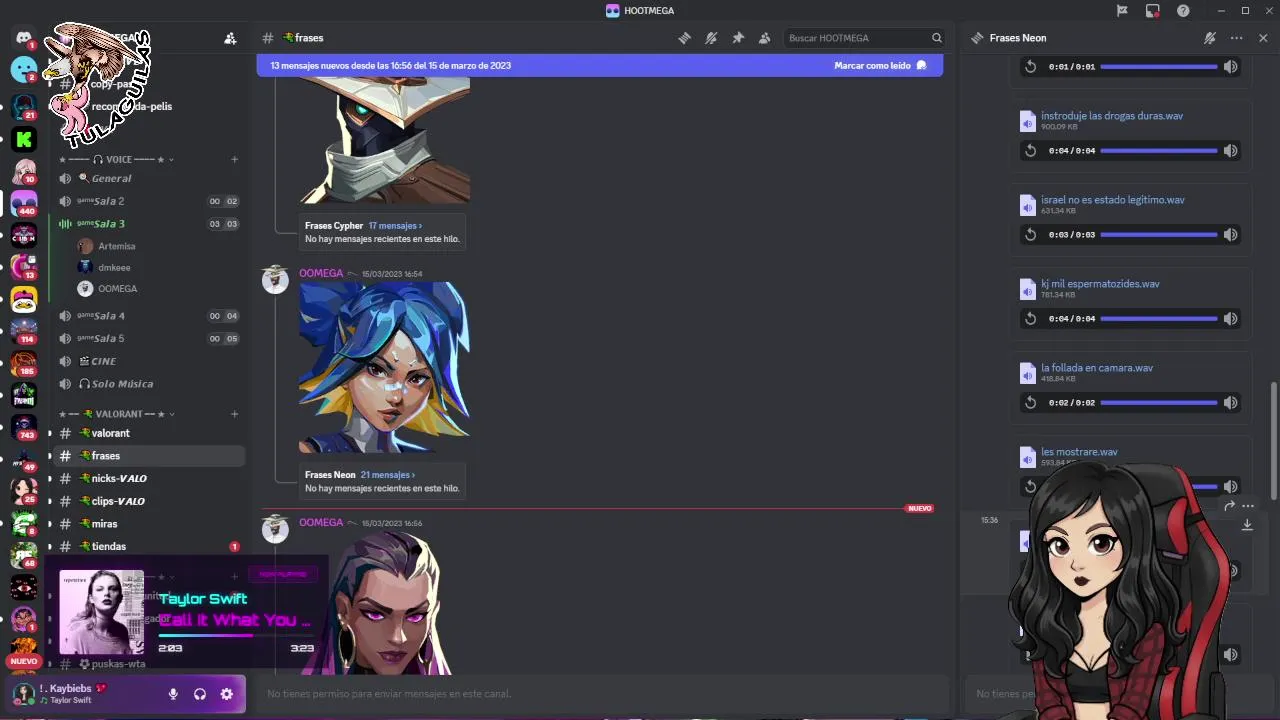Open la follada en camara.wav link
Image resolution: width=1280 pixels, height=720 pixels.
click(x=1097, y=368)
